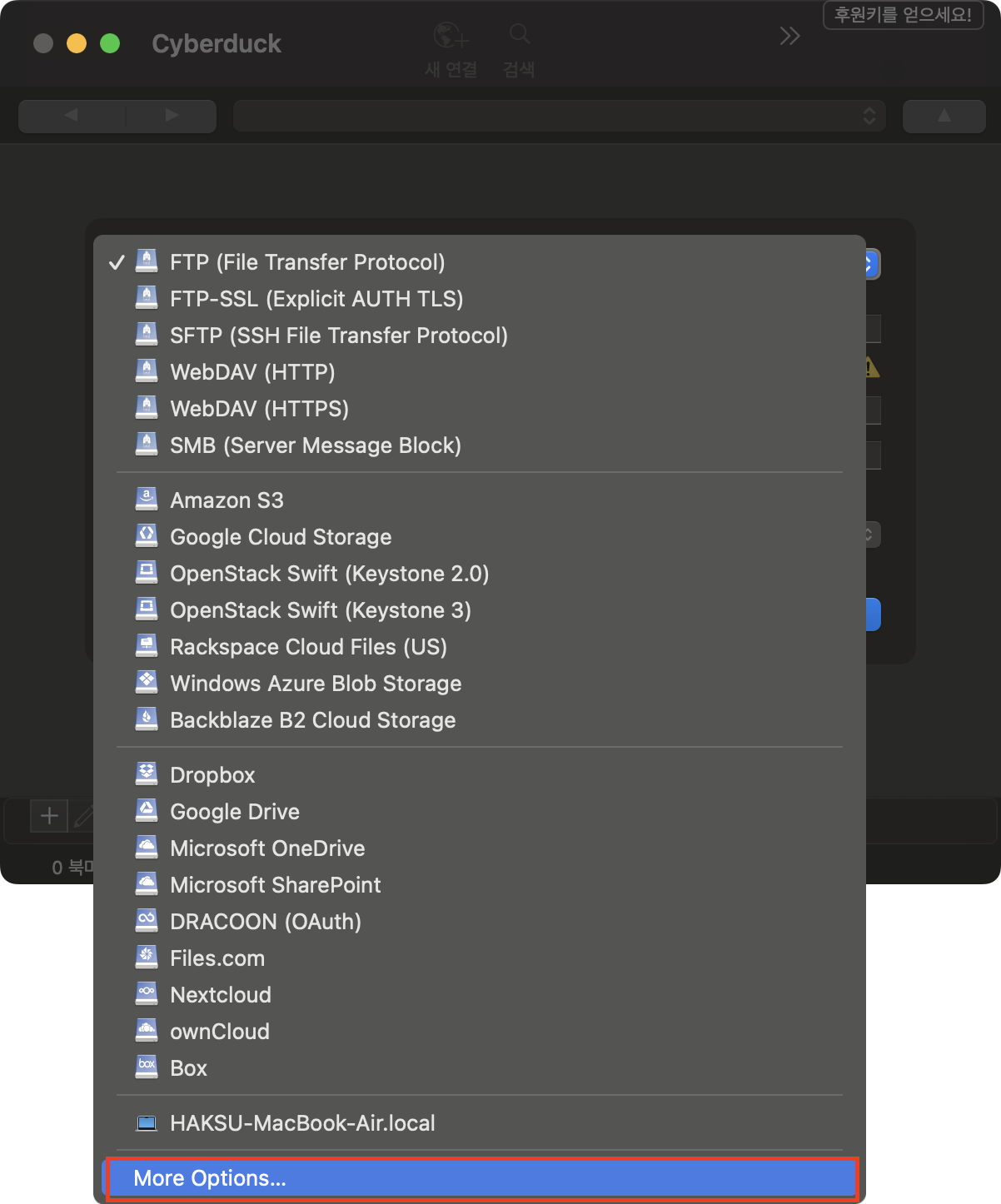Image resolution: width=1001 pixels, height=1204 pixels.
Task: Select the checked FTP (File Transfer Protocol) option
Action: [x=307, y=262]
